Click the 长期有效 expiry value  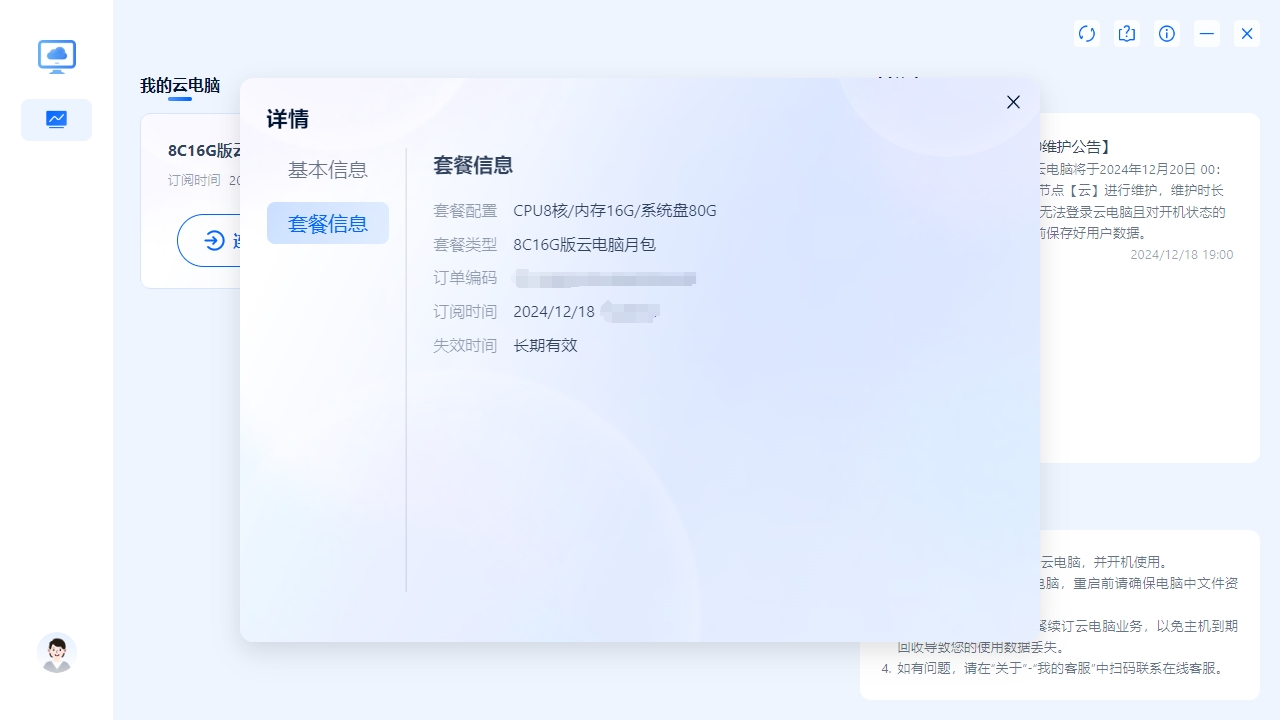[545, 346]
